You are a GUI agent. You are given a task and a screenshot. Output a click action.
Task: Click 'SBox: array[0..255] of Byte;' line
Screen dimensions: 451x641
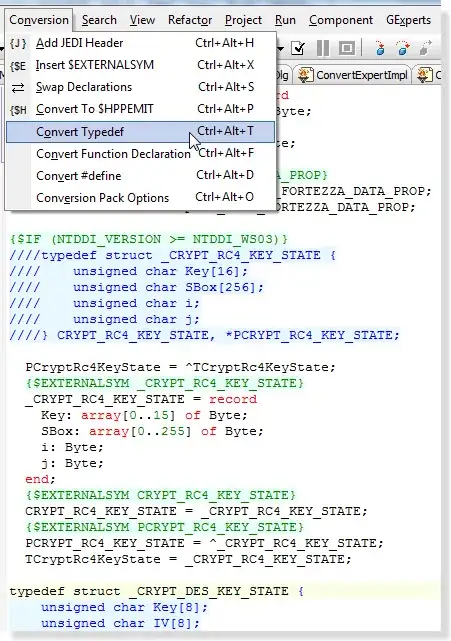pos(152,431)
